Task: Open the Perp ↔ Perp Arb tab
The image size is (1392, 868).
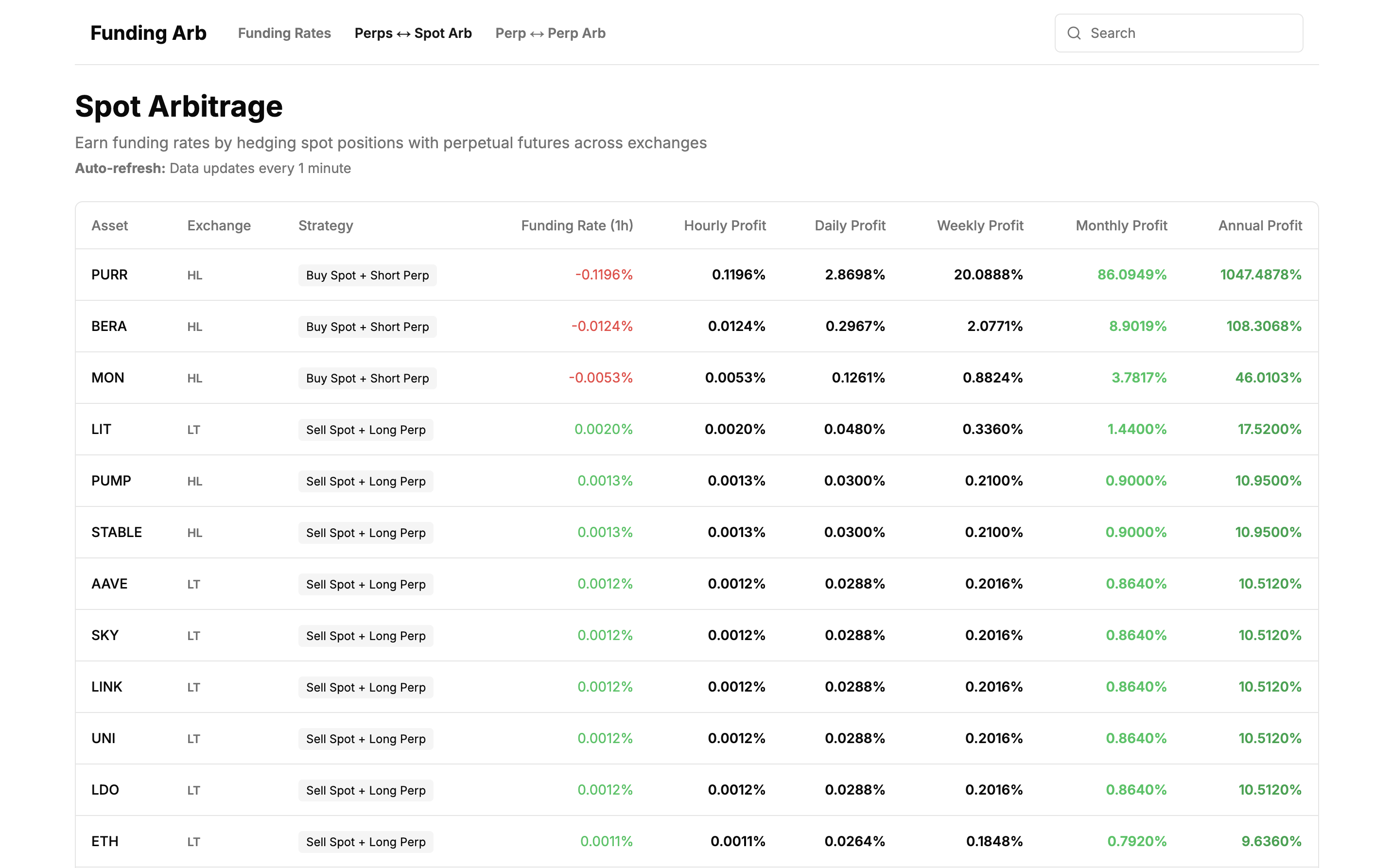Action: [550, 33]
